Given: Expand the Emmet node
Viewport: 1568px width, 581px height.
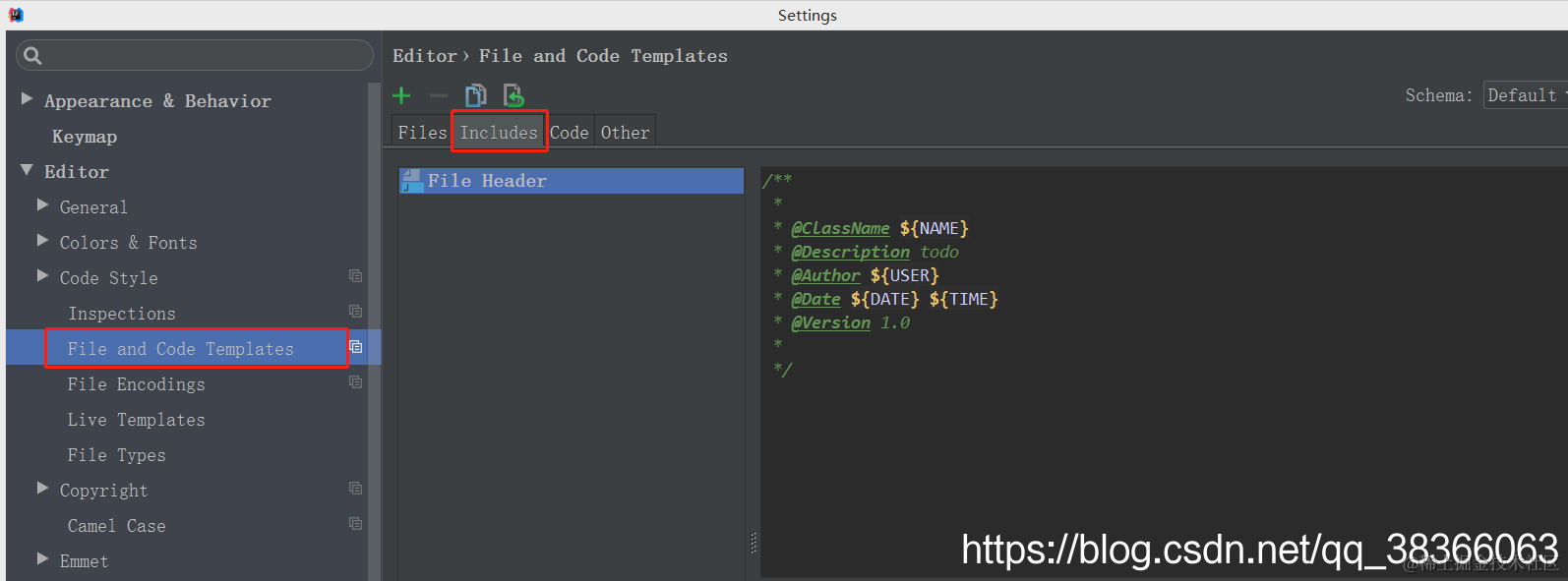Looking at the screenshot, I should tap(43, 559).
